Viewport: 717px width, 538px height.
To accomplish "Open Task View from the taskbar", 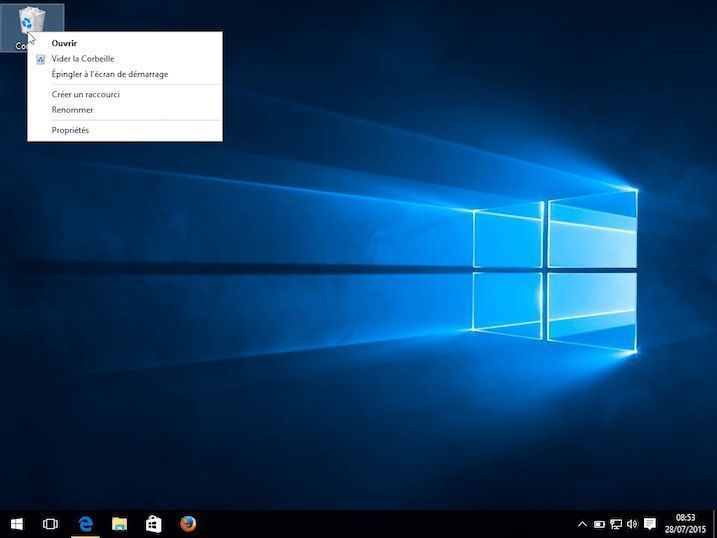I will (50, 524).
